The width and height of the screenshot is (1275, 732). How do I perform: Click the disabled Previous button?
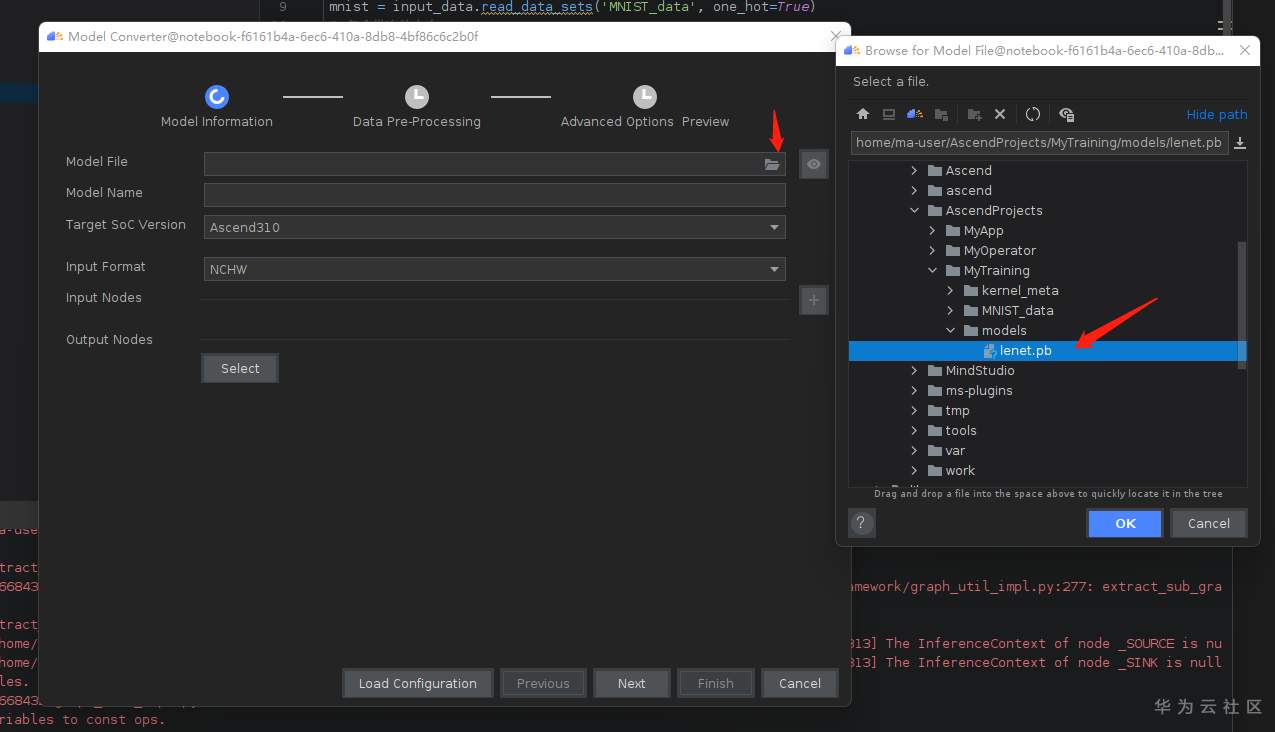tap(543, 683)
